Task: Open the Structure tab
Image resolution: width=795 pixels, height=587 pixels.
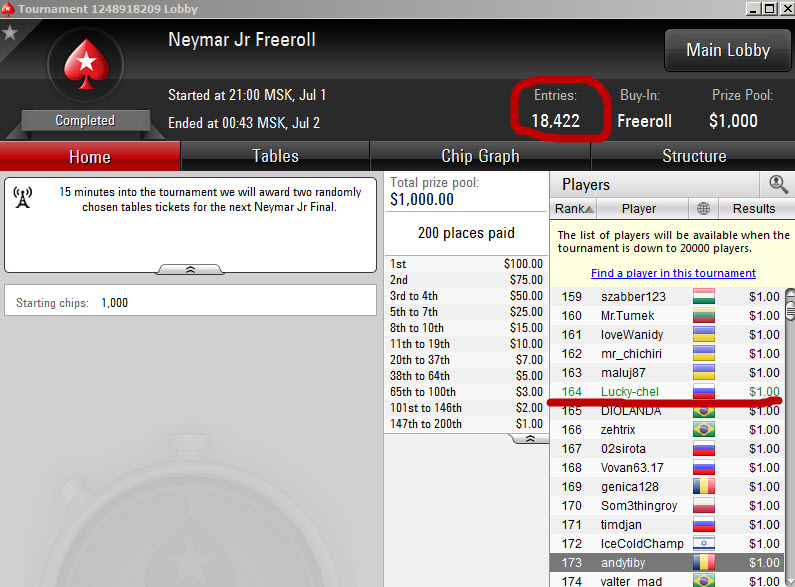Action: 694,156
